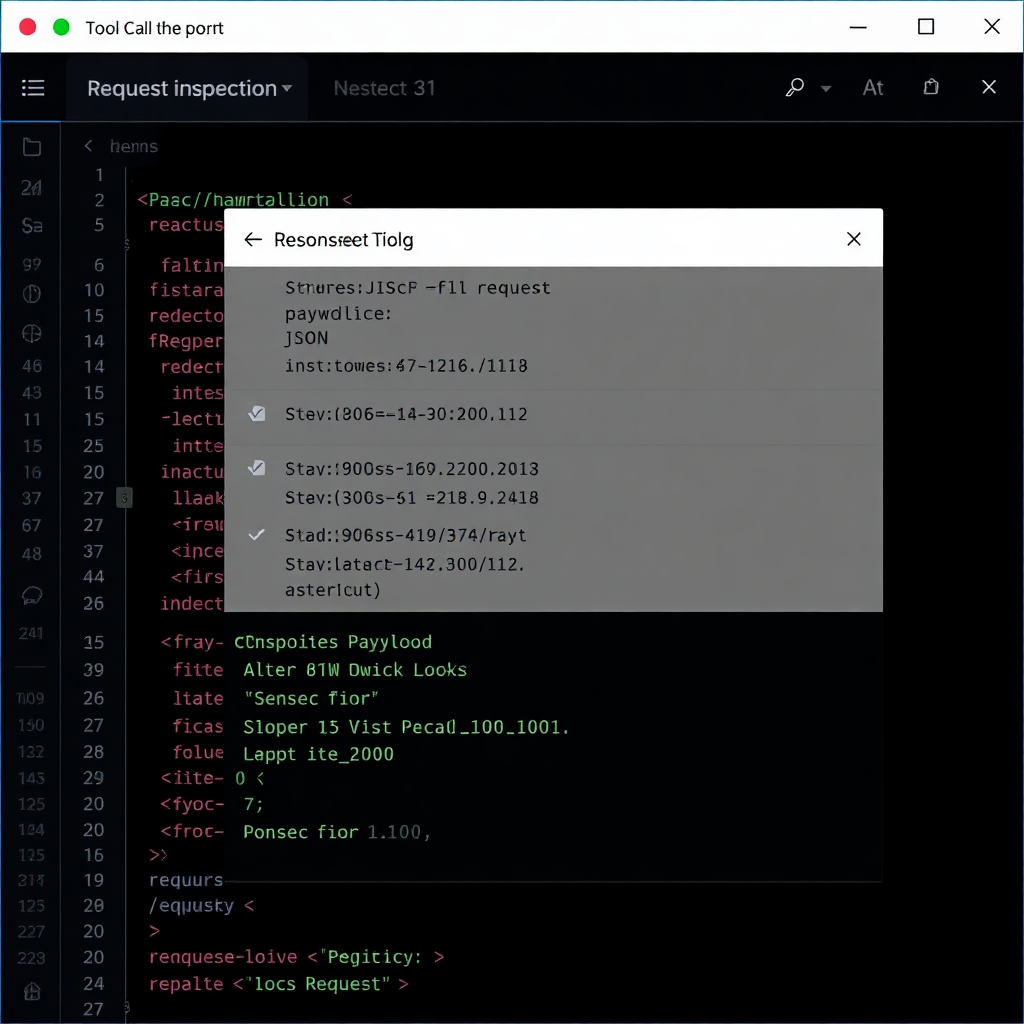Click the renquese-loive "Pegiticy: line
The width and height of the screenshot is (1024, 1024).
point(296,957)
